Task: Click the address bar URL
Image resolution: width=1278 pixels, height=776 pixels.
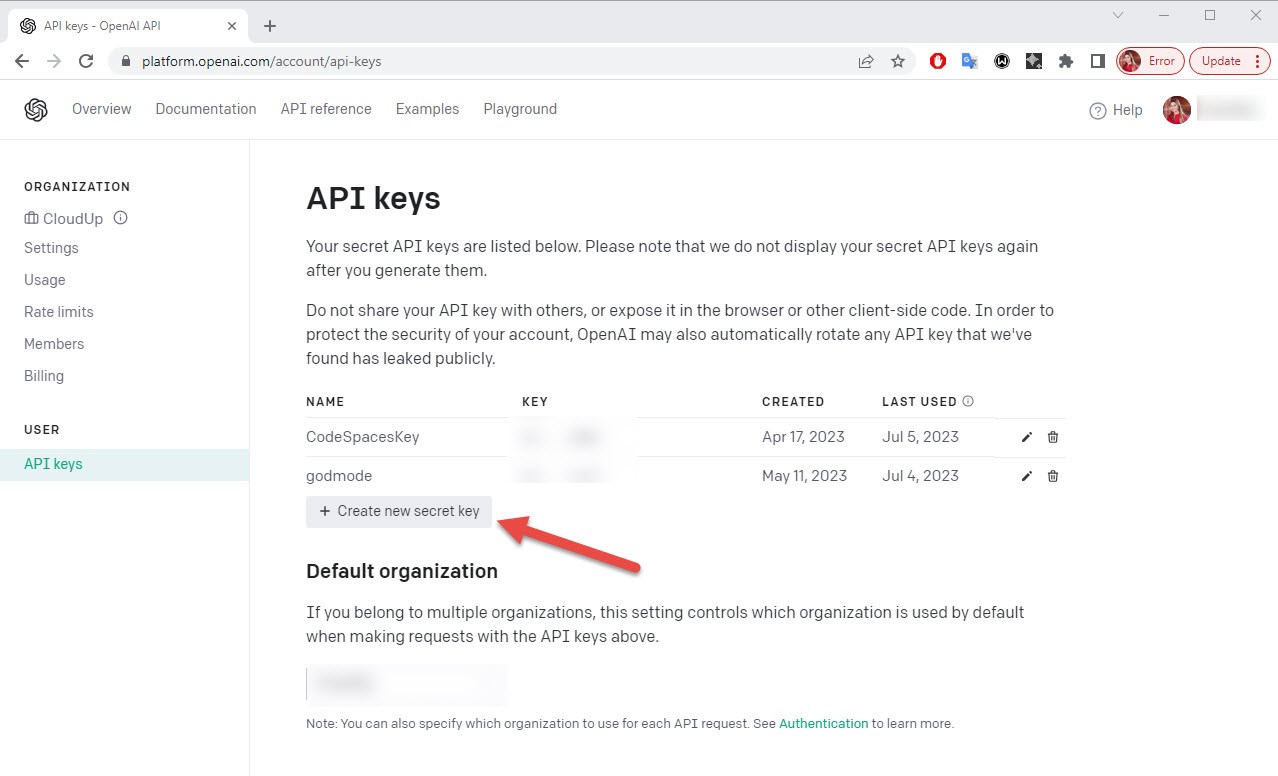Action: point(262,61)
